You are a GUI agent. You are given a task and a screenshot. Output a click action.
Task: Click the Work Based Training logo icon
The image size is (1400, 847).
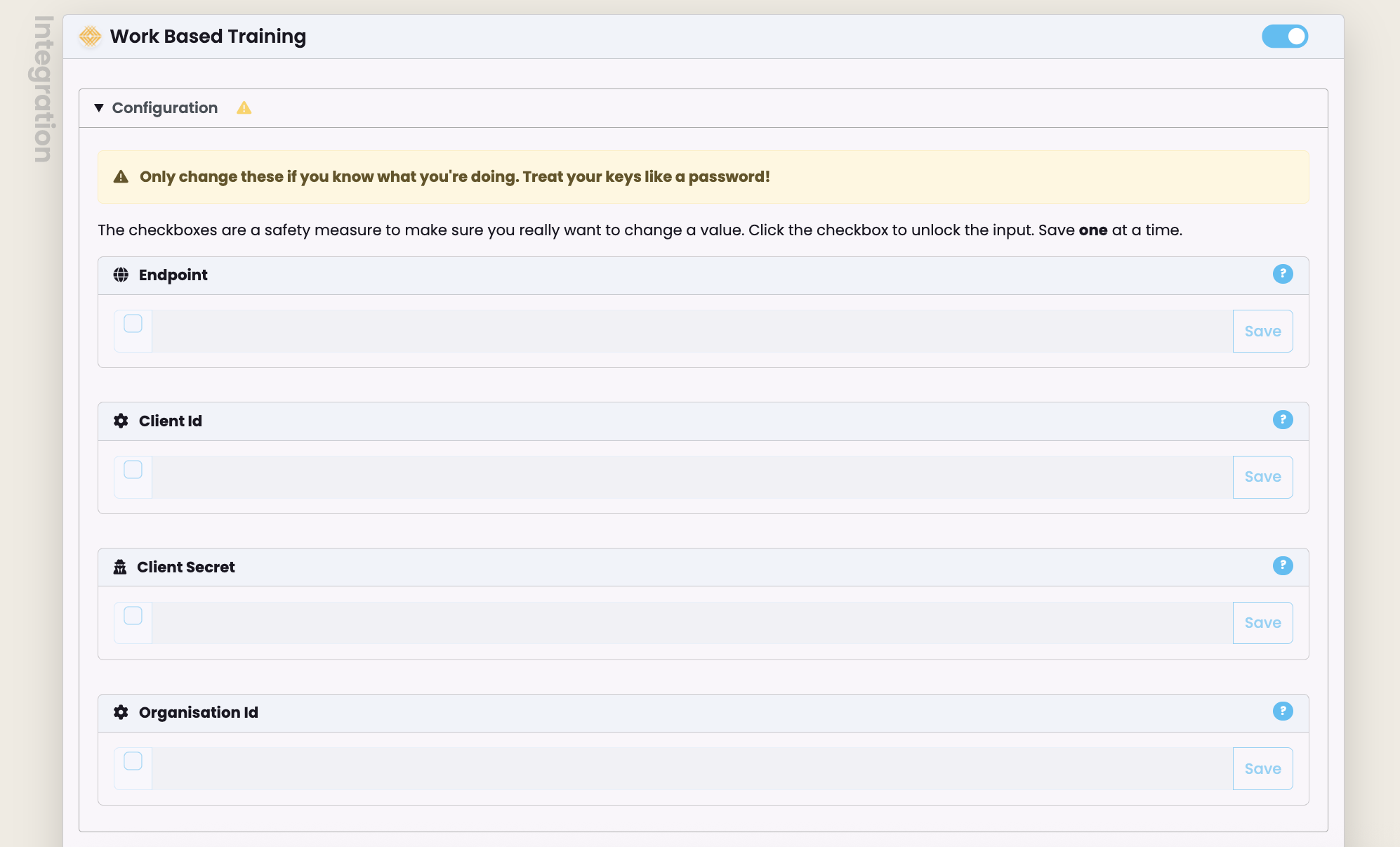[x=90, y=36]
